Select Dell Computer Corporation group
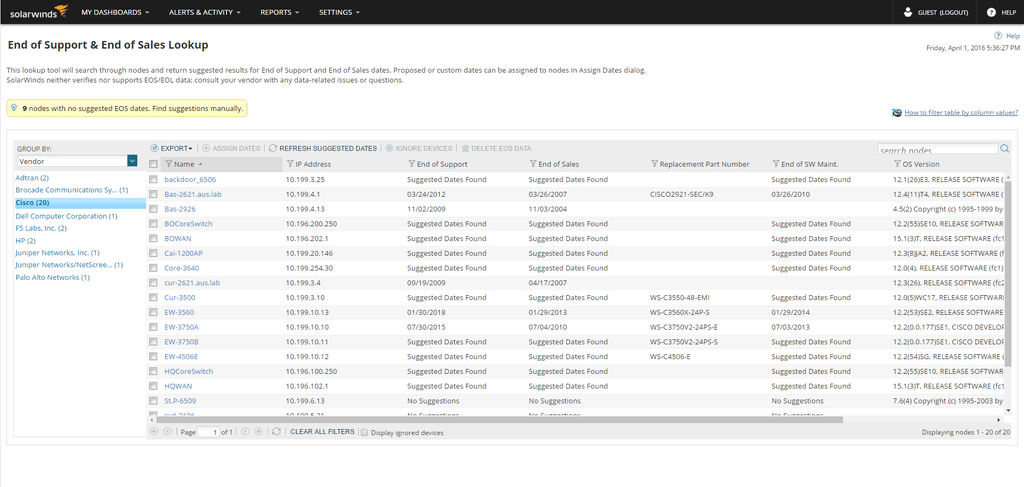This screenshot has width=1024, height=487. [x=67, y=215]
